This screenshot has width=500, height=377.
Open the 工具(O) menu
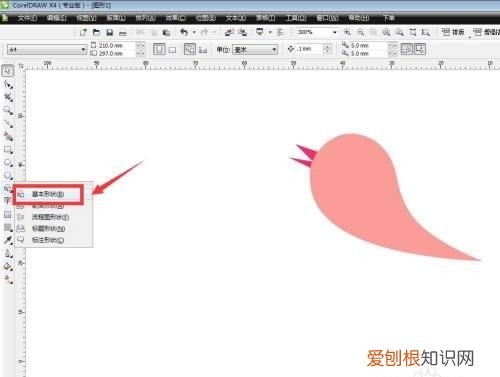tap(296, 18)
